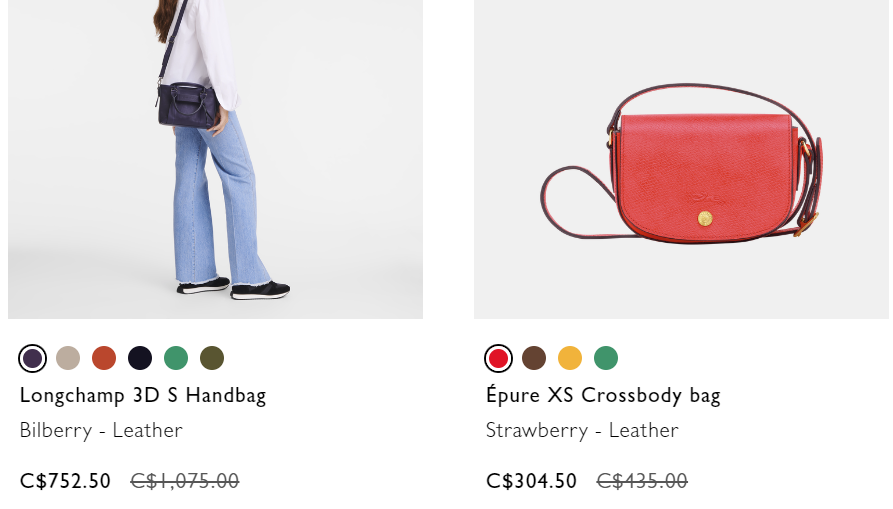This screenshot has height=509, width=893.
Task: Choose the beige swatch for 3D S Handbag
Action: click(x=68, y=358)
